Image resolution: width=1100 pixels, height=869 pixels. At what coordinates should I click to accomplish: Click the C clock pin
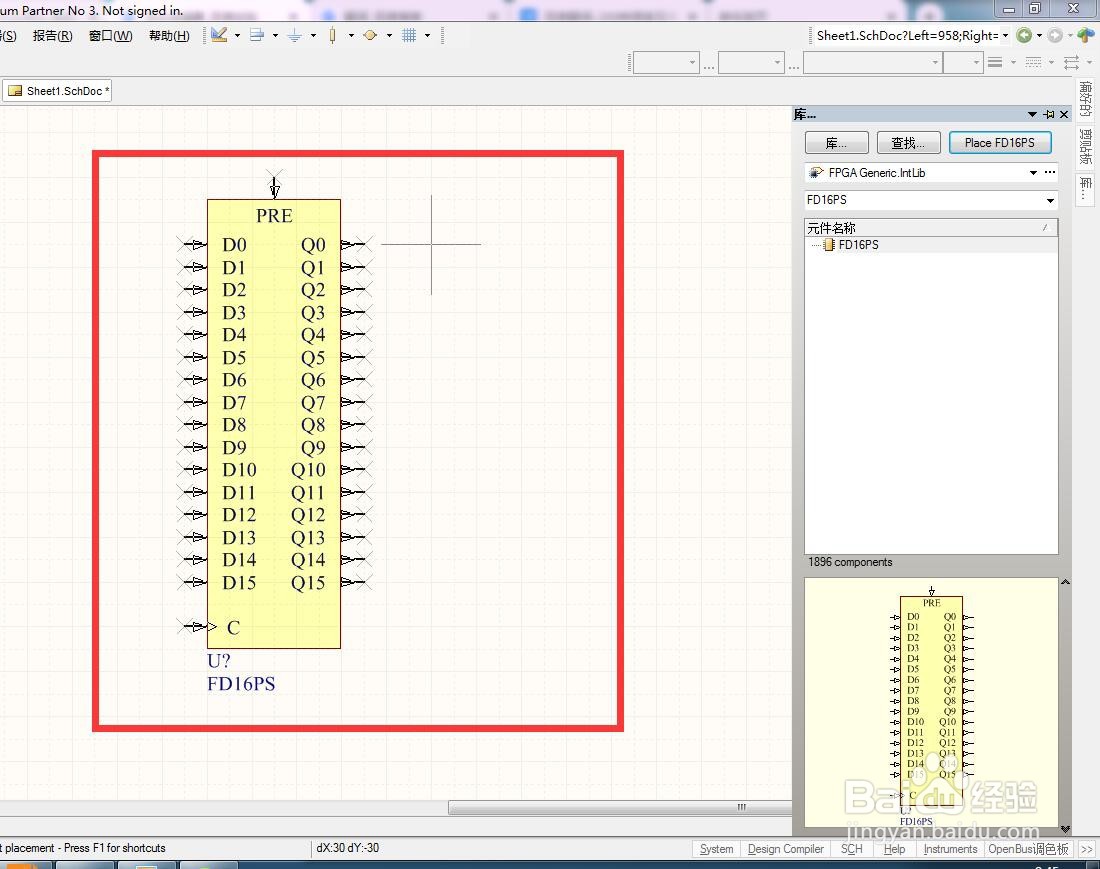click(x=197, y=626)
